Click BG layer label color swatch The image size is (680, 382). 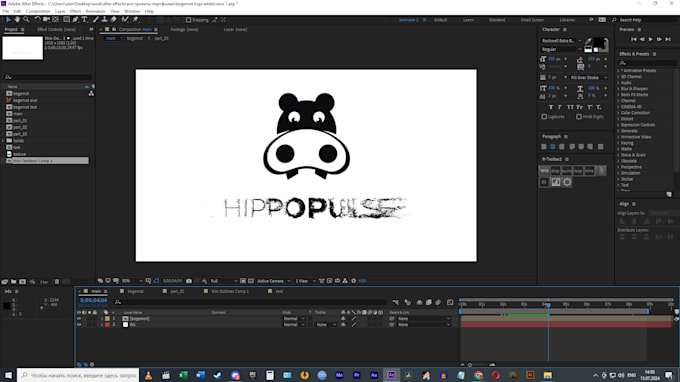tap(107, 325)
